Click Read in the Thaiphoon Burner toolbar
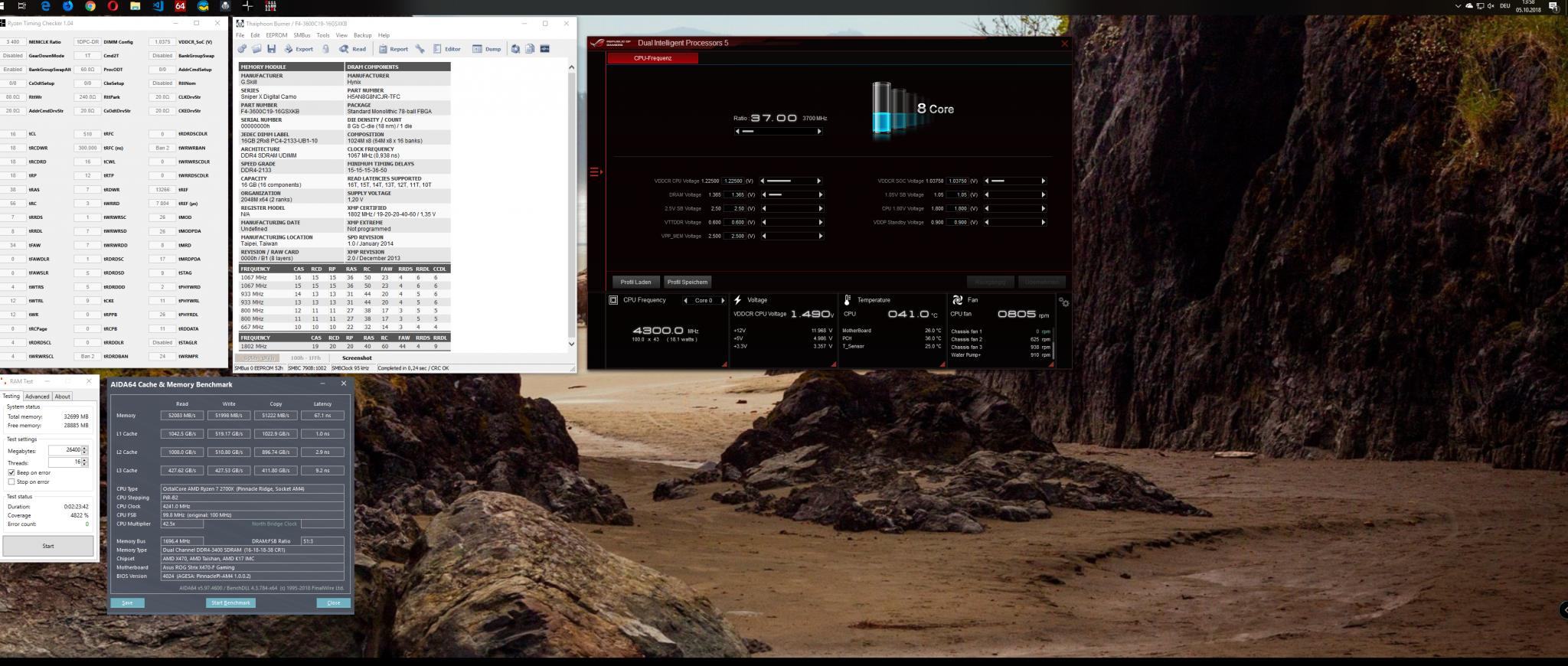Screen dimensions: 1568x666 coord(353,49)
